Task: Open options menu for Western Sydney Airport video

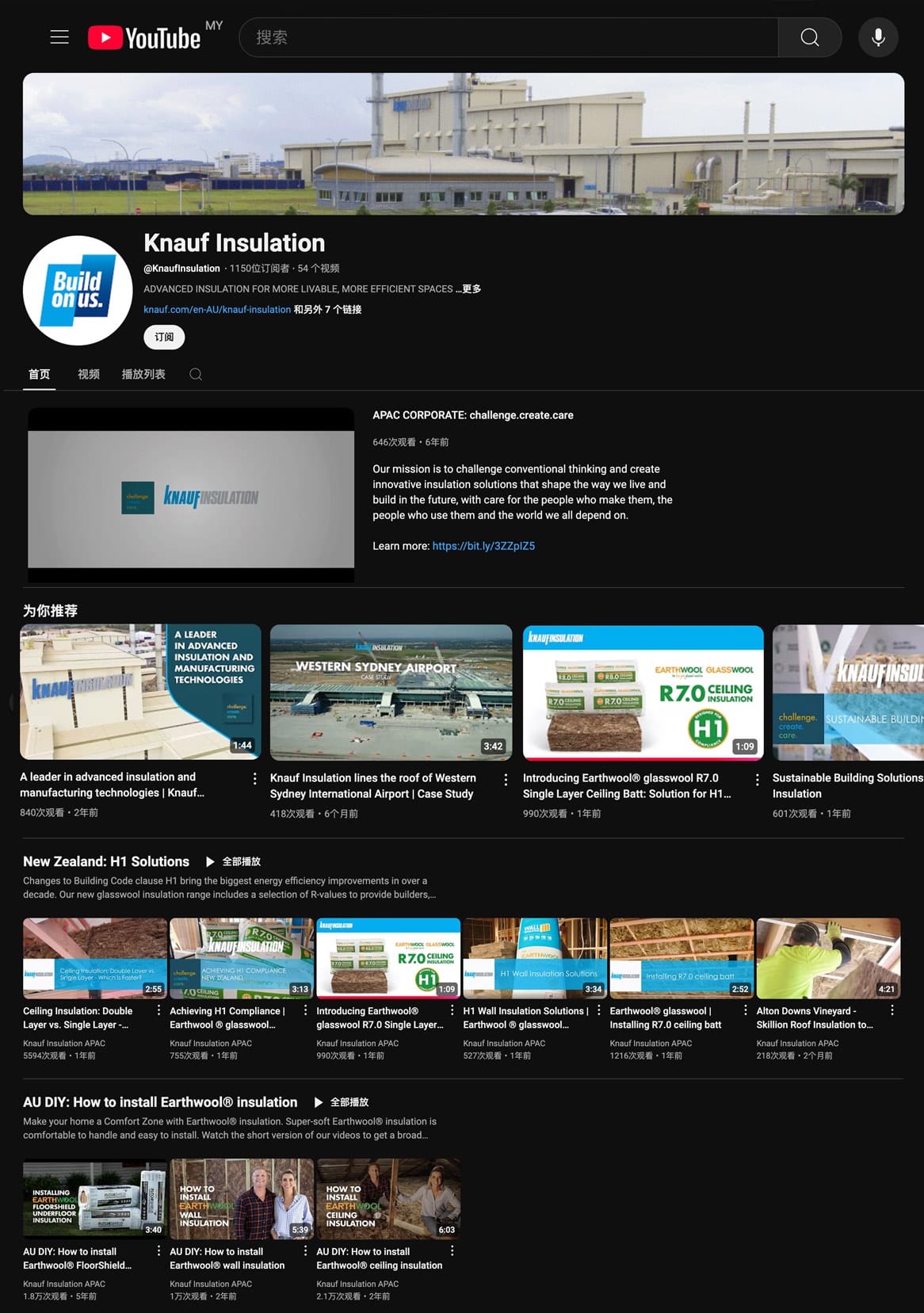Action: pyautogui.click(x=506, y=780)
